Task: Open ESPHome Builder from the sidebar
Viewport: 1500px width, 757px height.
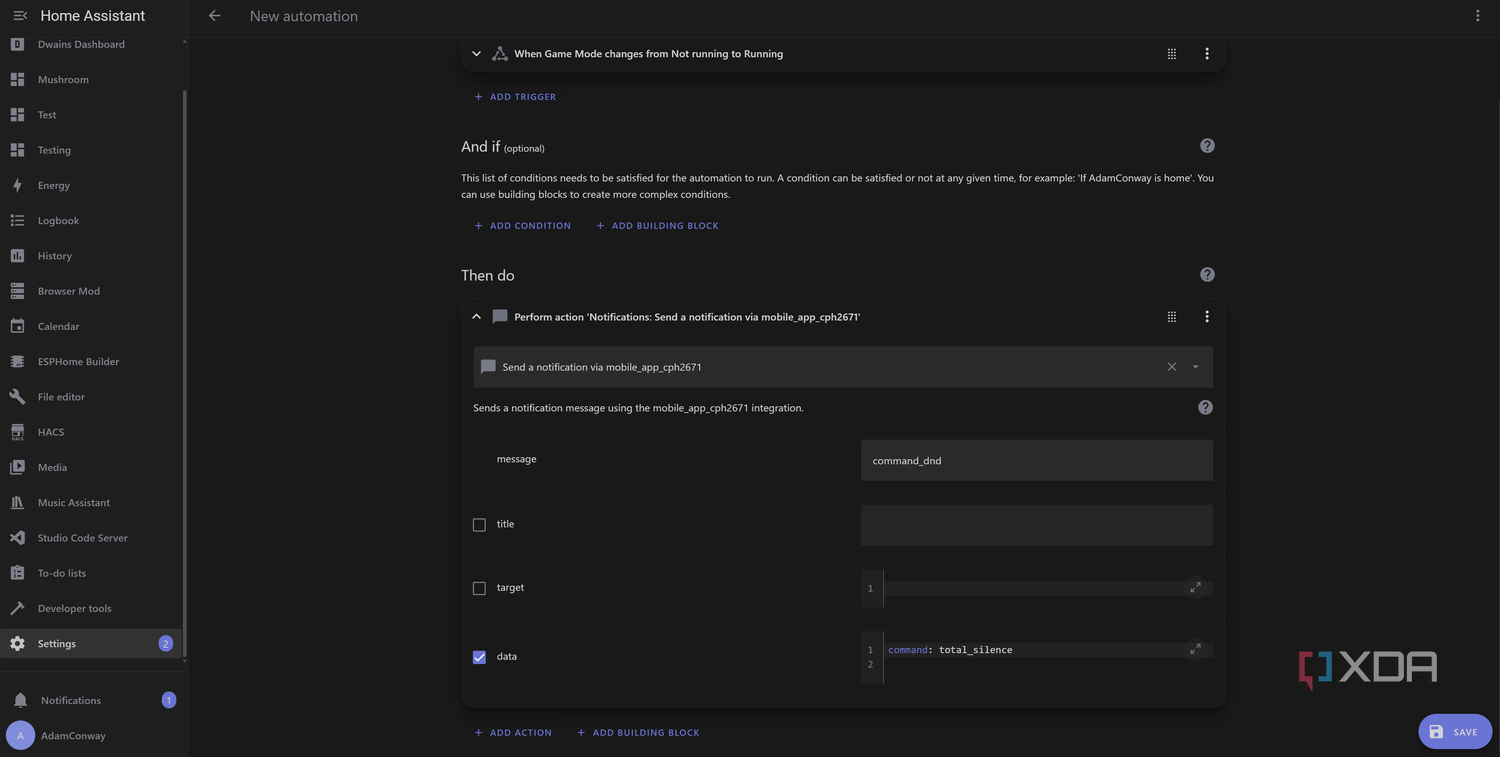Action: [92, 362]
